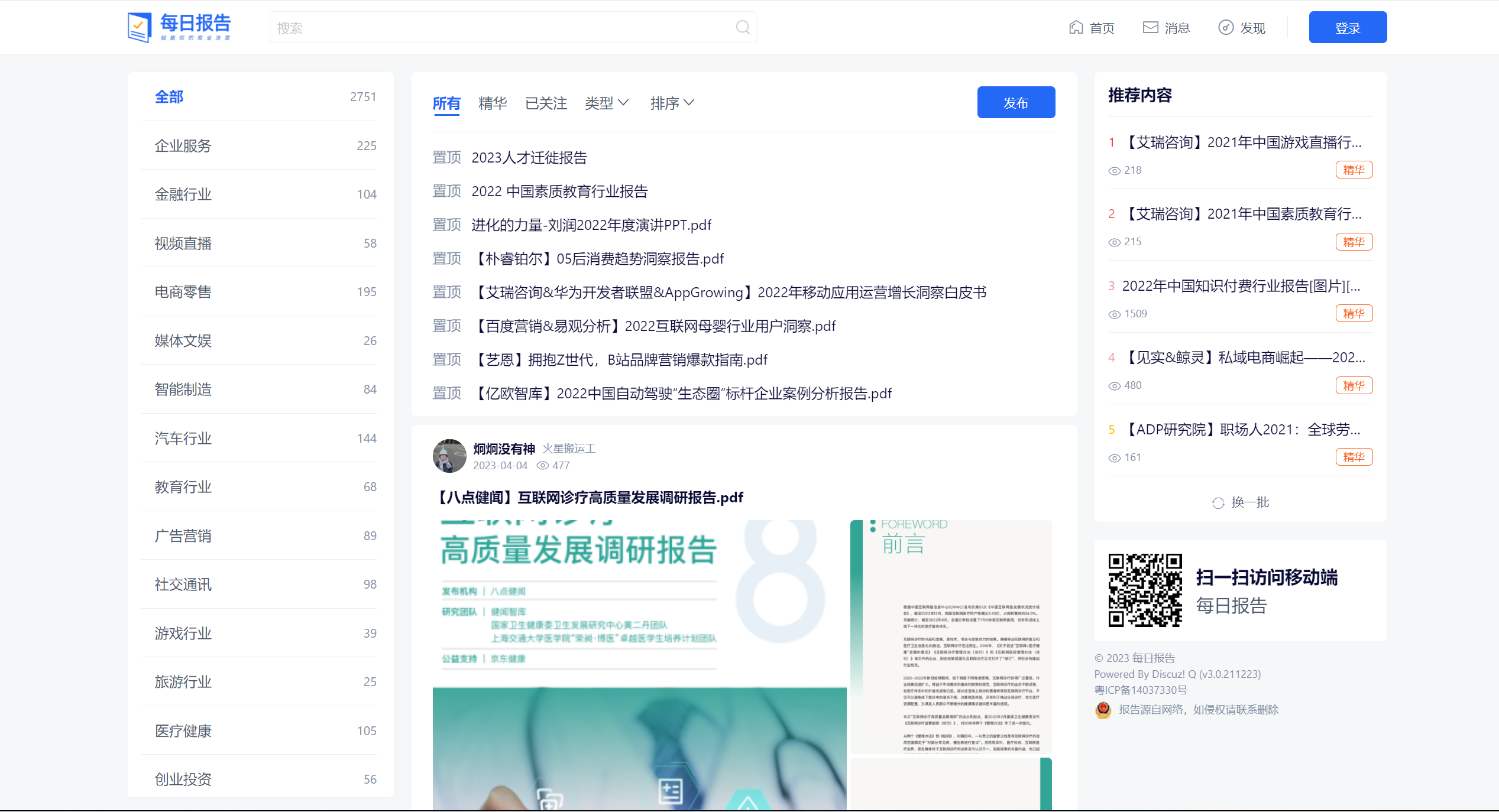Viewport: 1499px width, 812px height.
Task: Click the avatar of 炯炯没有神
Action: [449, 456]
